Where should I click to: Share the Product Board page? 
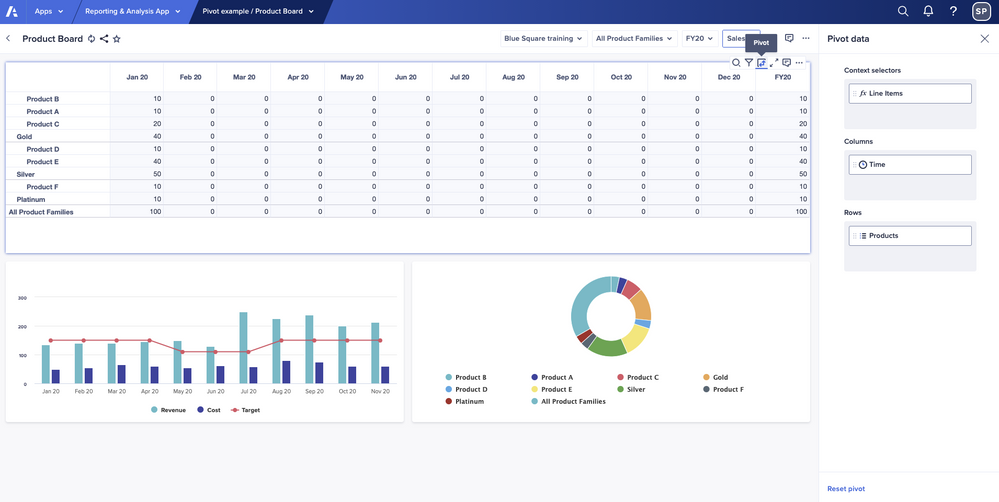tap(104, 39)
